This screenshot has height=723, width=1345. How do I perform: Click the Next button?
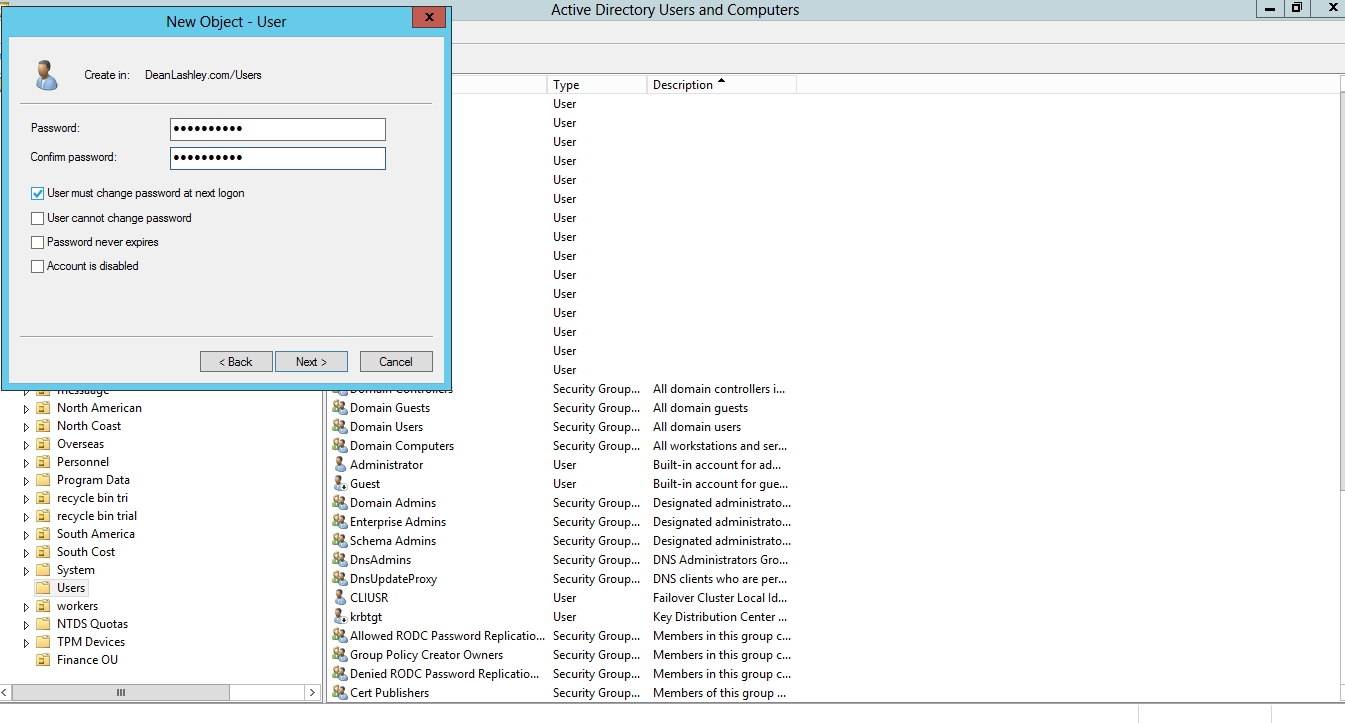click(x=311, y=362)
